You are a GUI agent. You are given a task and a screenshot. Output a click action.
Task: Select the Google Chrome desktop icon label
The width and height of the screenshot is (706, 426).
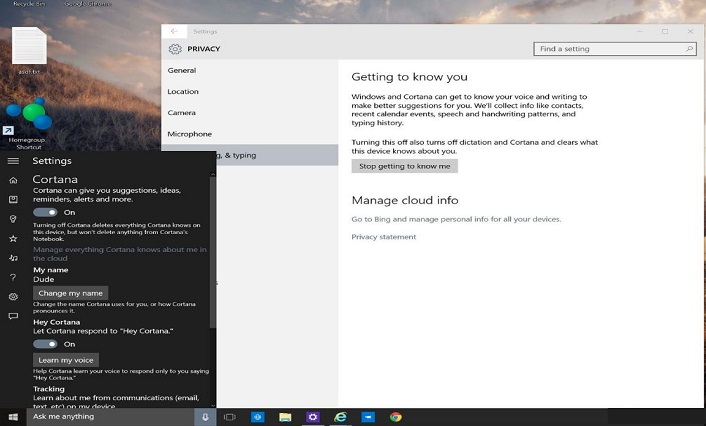88,4
